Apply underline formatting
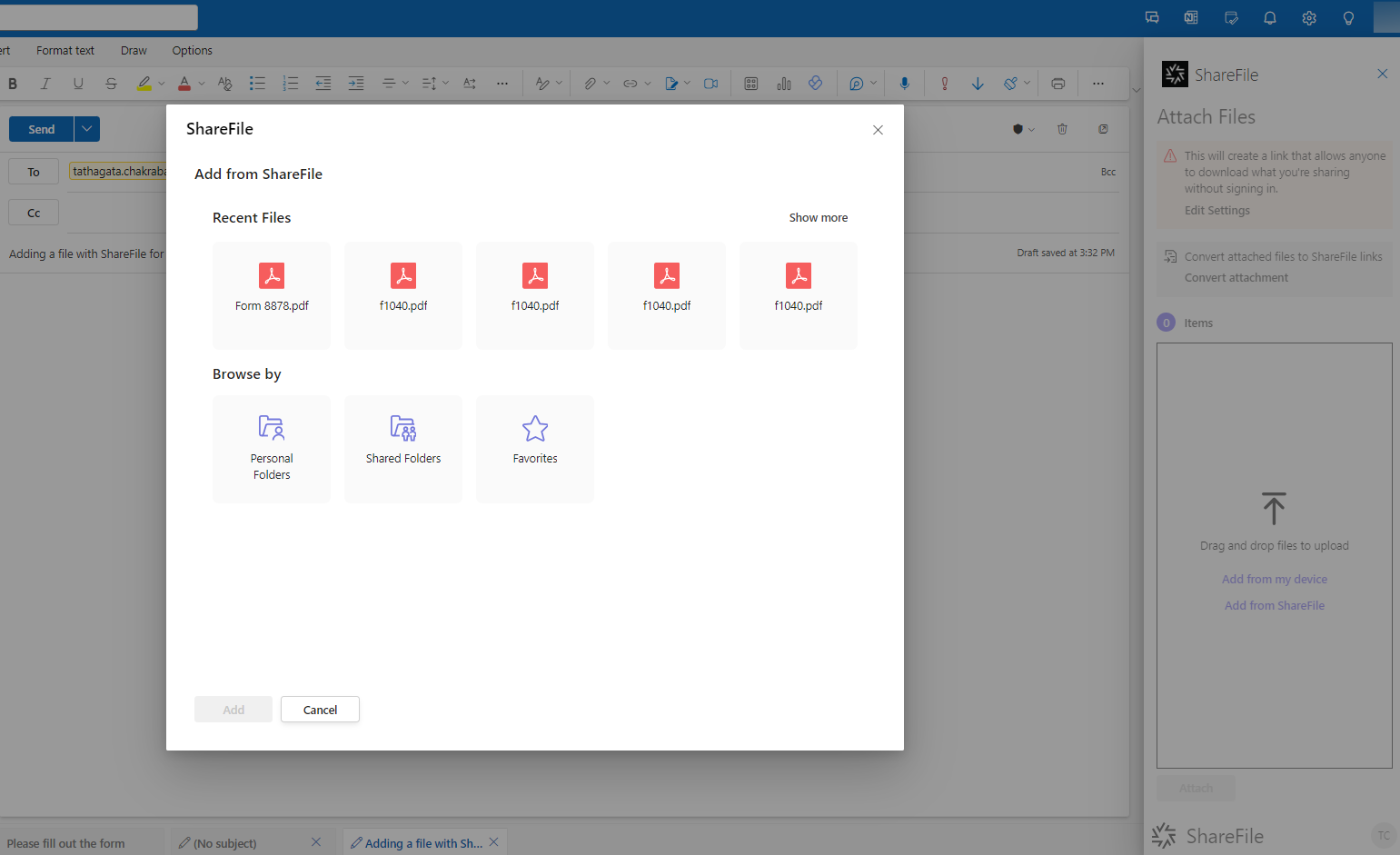Screen dimensions: 1400x855 click(x=78, y=84)
